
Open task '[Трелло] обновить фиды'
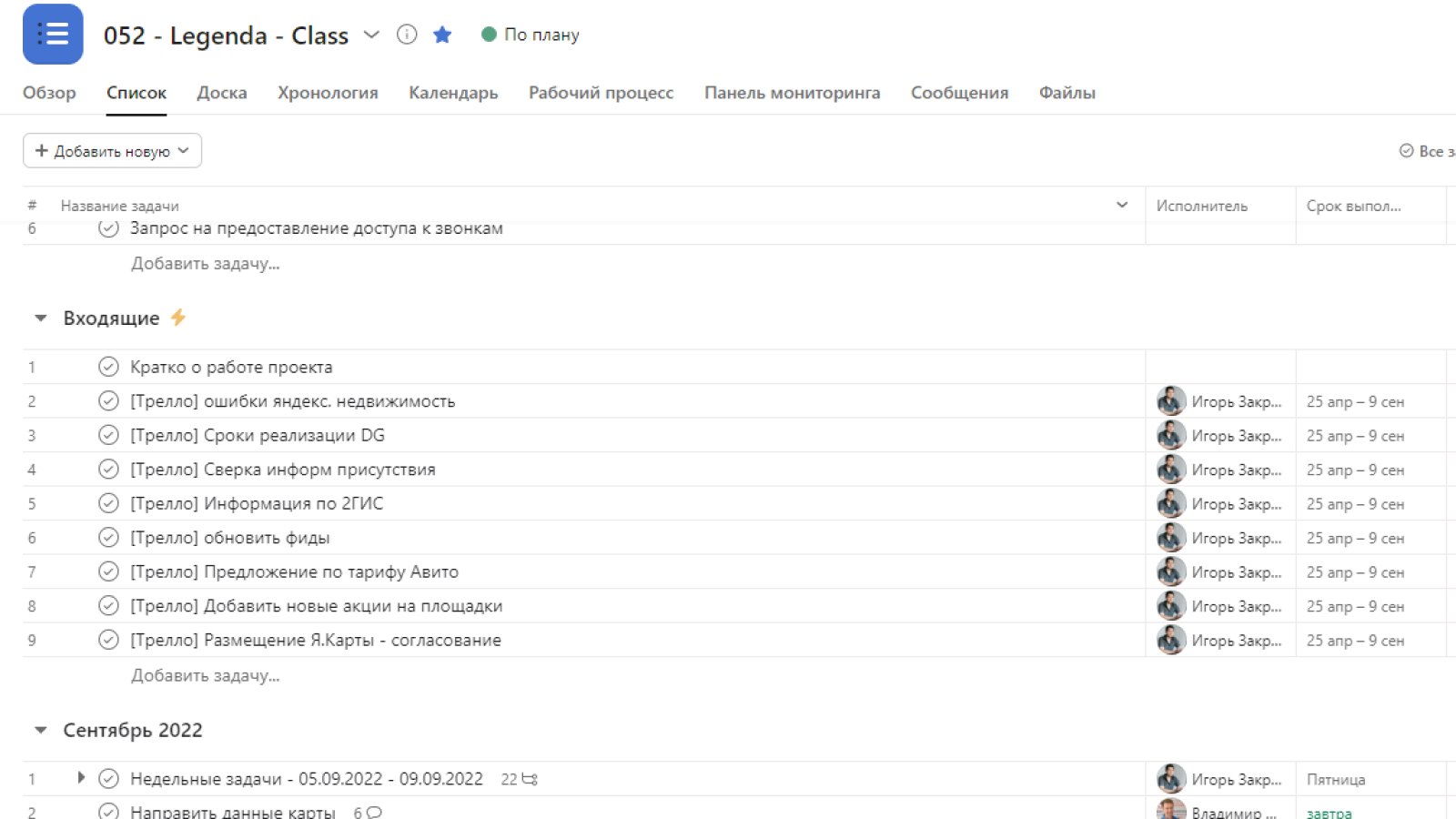(x=230, y=538)
